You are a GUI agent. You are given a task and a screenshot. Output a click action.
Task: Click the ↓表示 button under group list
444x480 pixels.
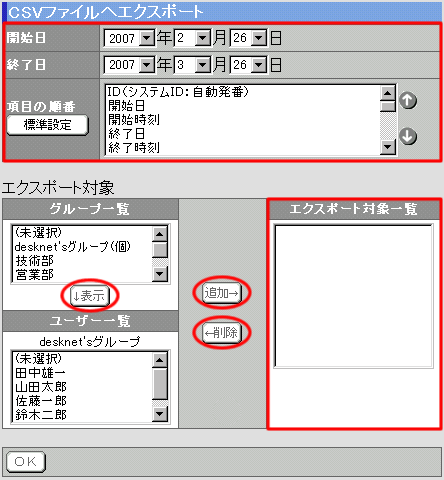90,296
